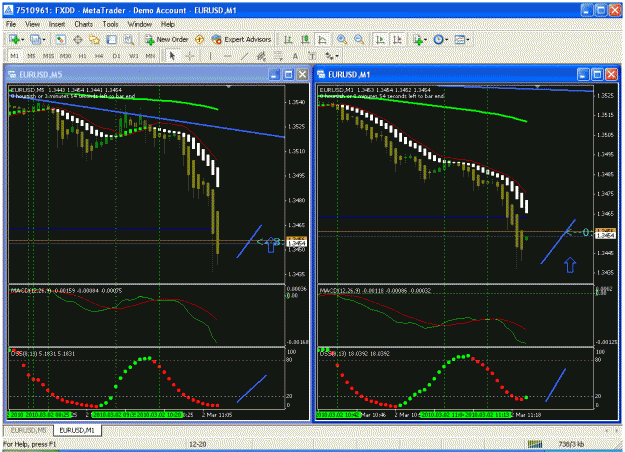Zoom out using the magnifier minus icon
Screen dimensions: 625x452
pos(359,39)
